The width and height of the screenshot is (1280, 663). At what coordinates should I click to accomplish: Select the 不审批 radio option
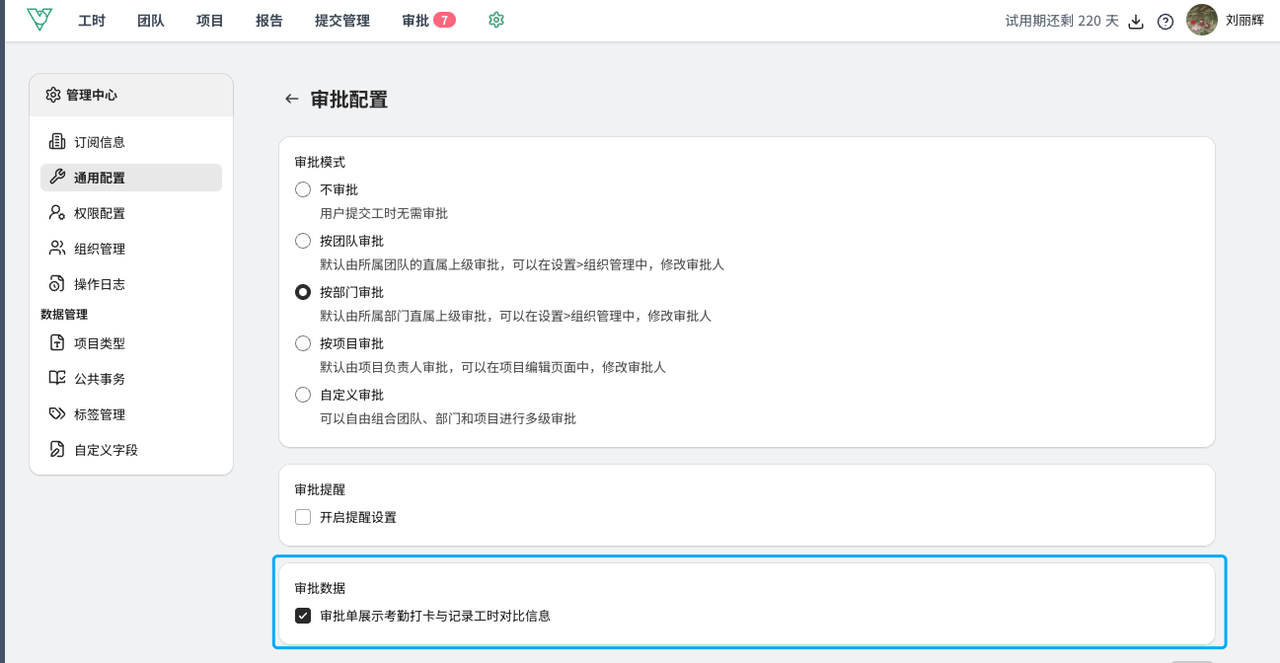point(303,189)
